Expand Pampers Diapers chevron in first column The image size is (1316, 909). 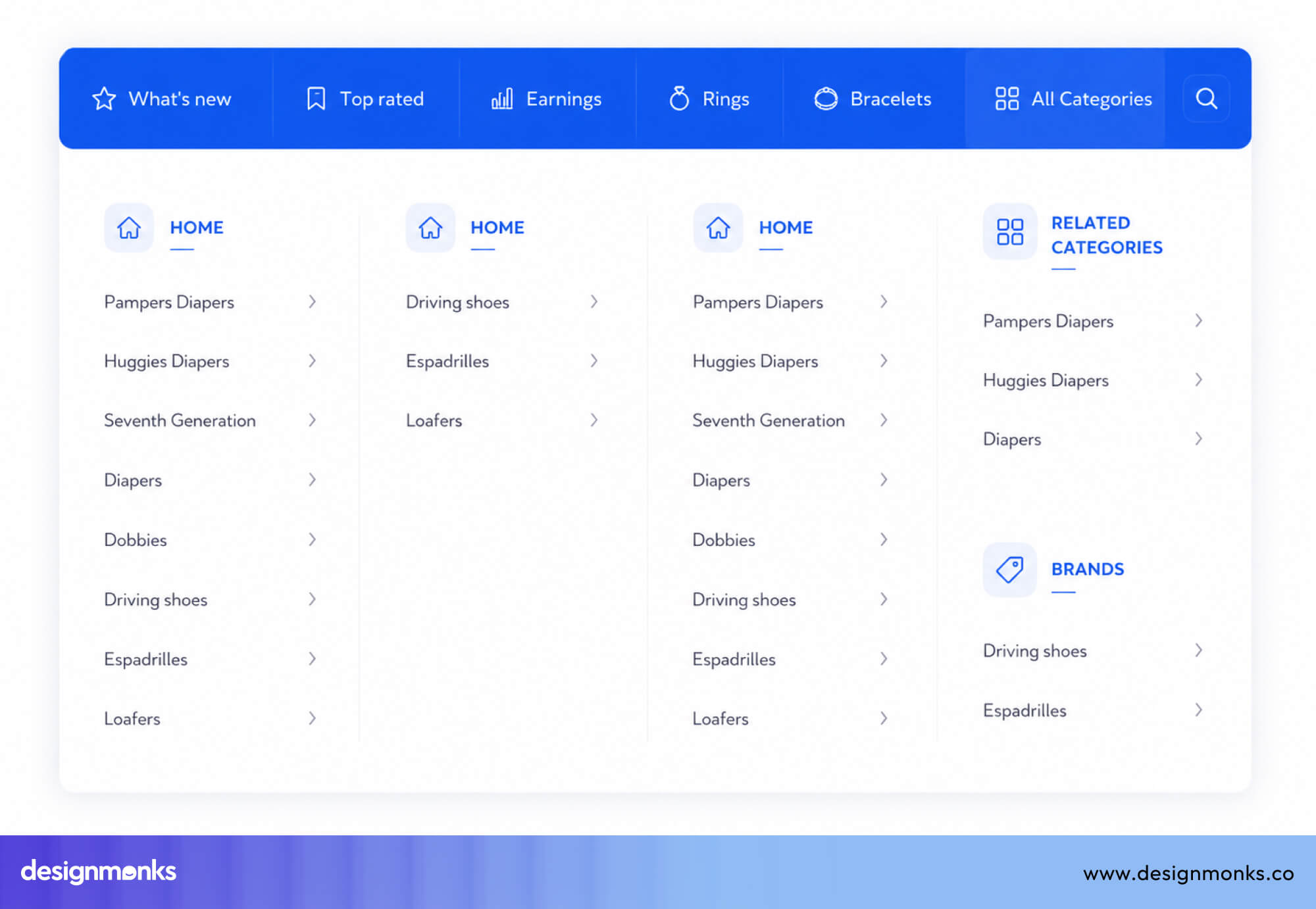pos(313,302)
